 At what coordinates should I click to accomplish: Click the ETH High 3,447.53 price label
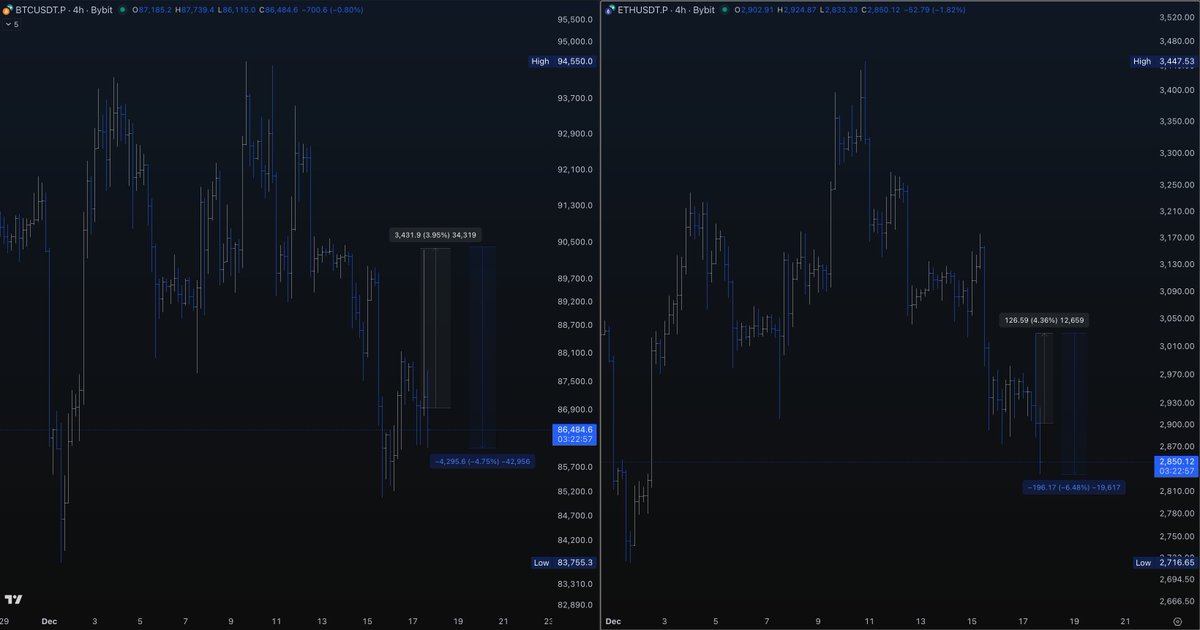(x=1163, y=61)
